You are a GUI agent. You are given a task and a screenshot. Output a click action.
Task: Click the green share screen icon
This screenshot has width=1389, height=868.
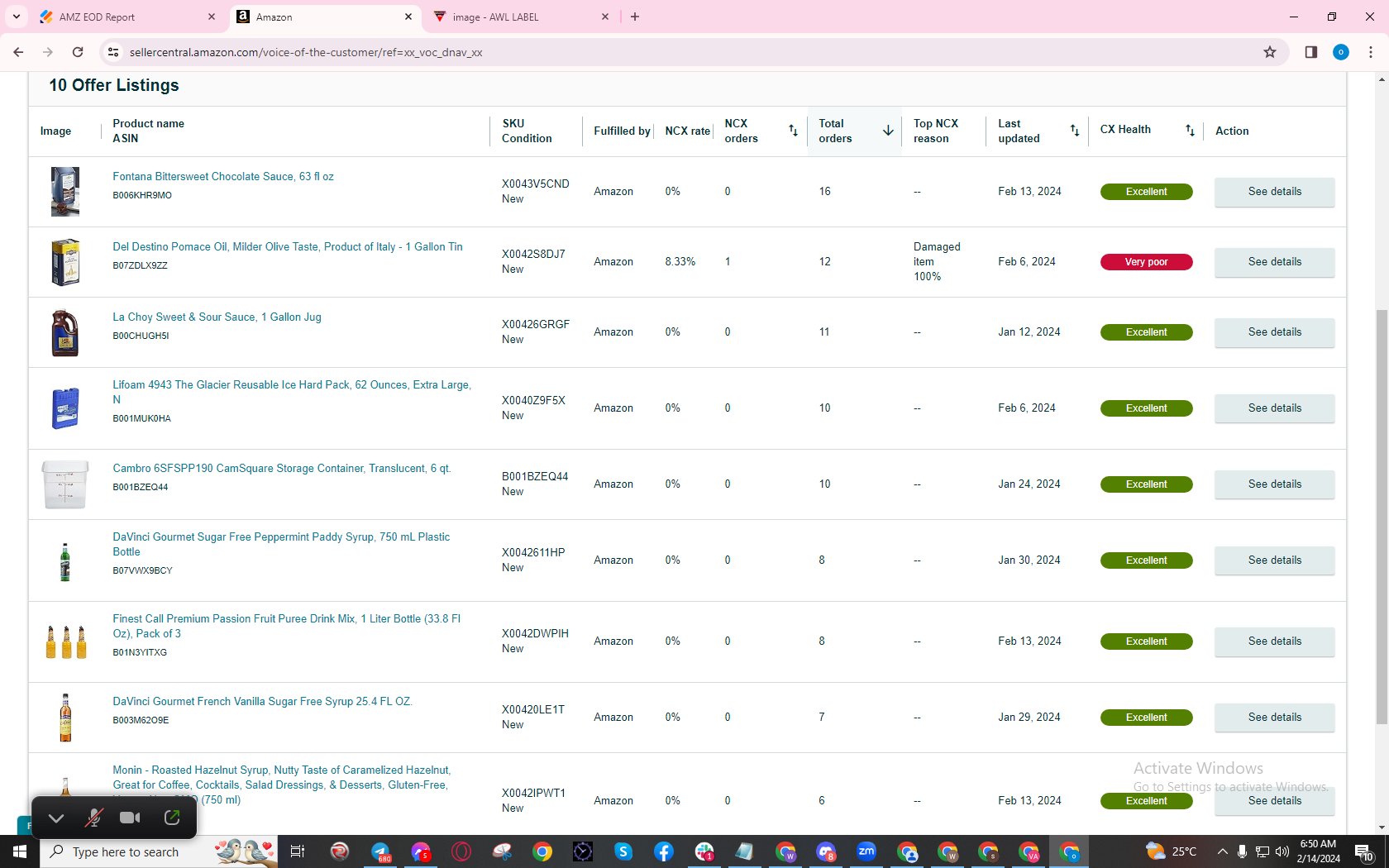pos(172,818)
